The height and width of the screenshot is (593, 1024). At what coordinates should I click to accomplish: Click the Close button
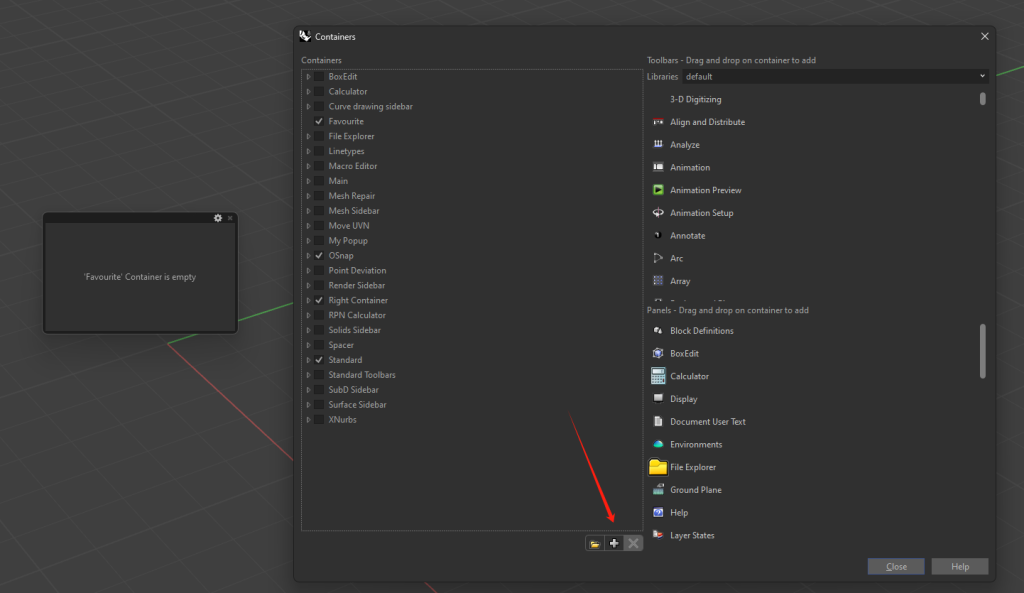896,566
